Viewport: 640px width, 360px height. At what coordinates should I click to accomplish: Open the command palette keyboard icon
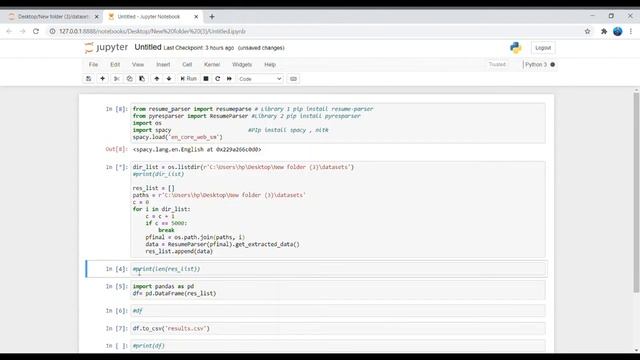(x=293, y=79)
